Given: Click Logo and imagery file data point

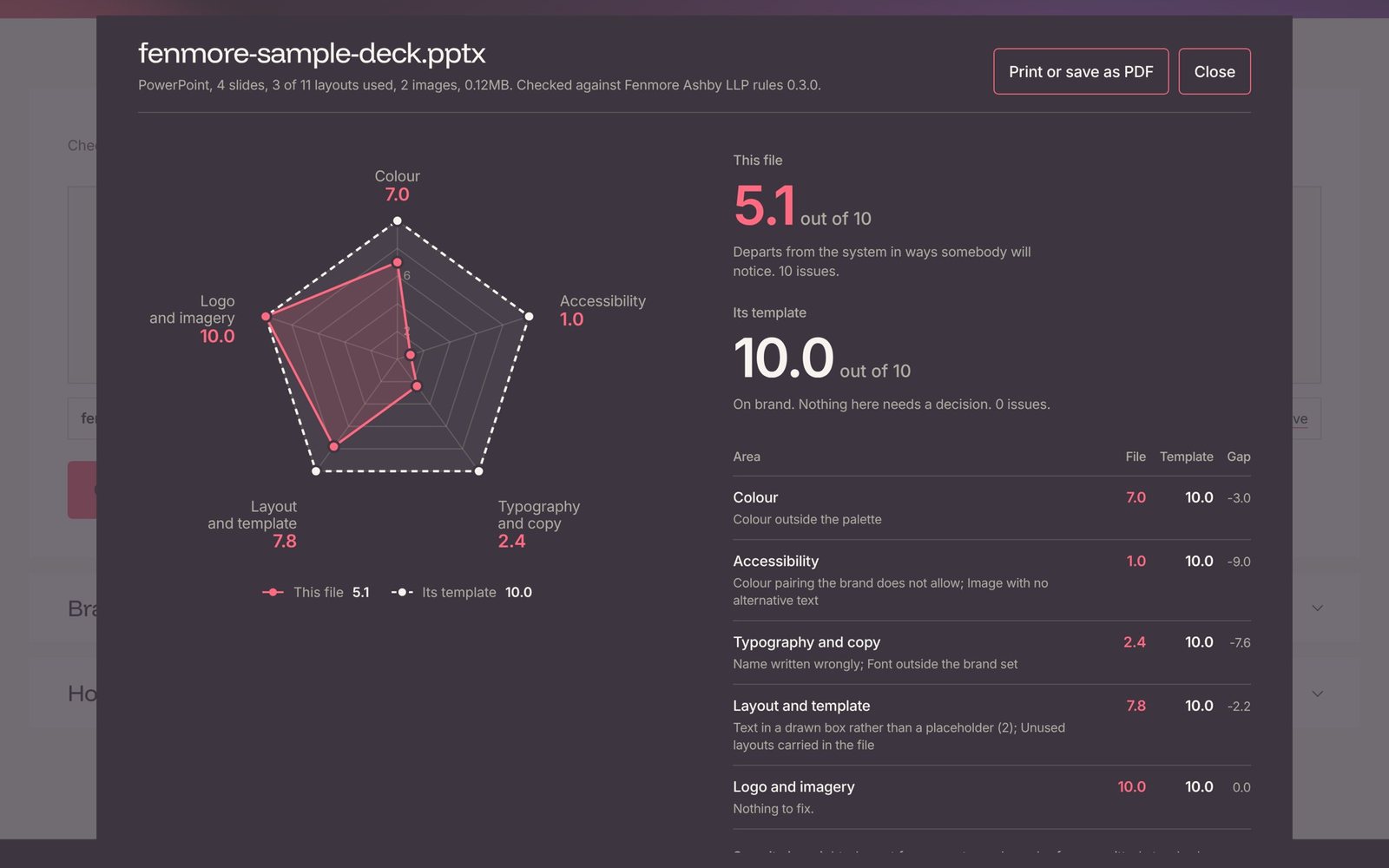Looking at the screenshot, I should click(x=266, y=316).
